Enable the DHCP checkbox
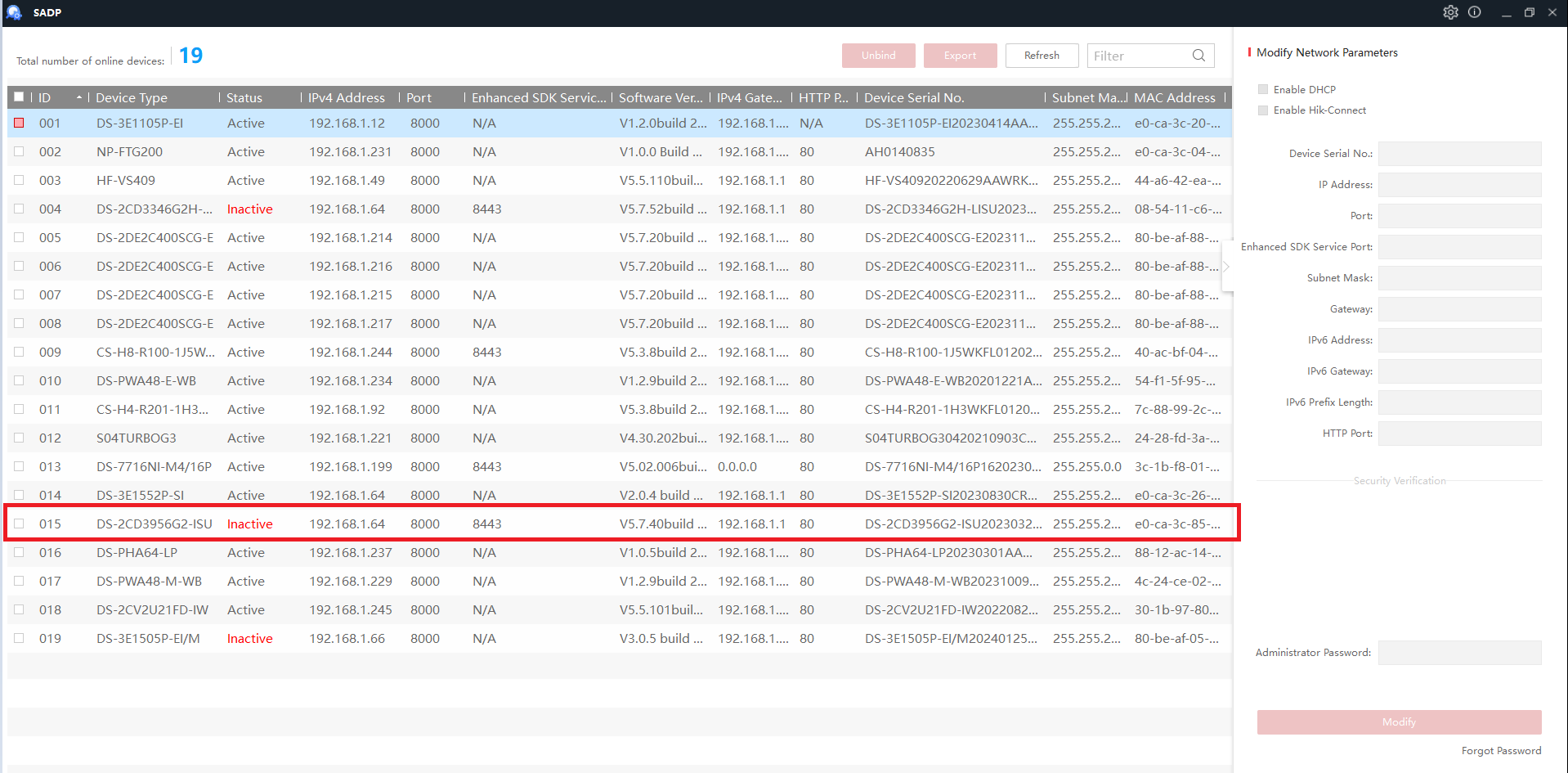The height and width of the screenshot is (773, 1568). coord(1263,89)
